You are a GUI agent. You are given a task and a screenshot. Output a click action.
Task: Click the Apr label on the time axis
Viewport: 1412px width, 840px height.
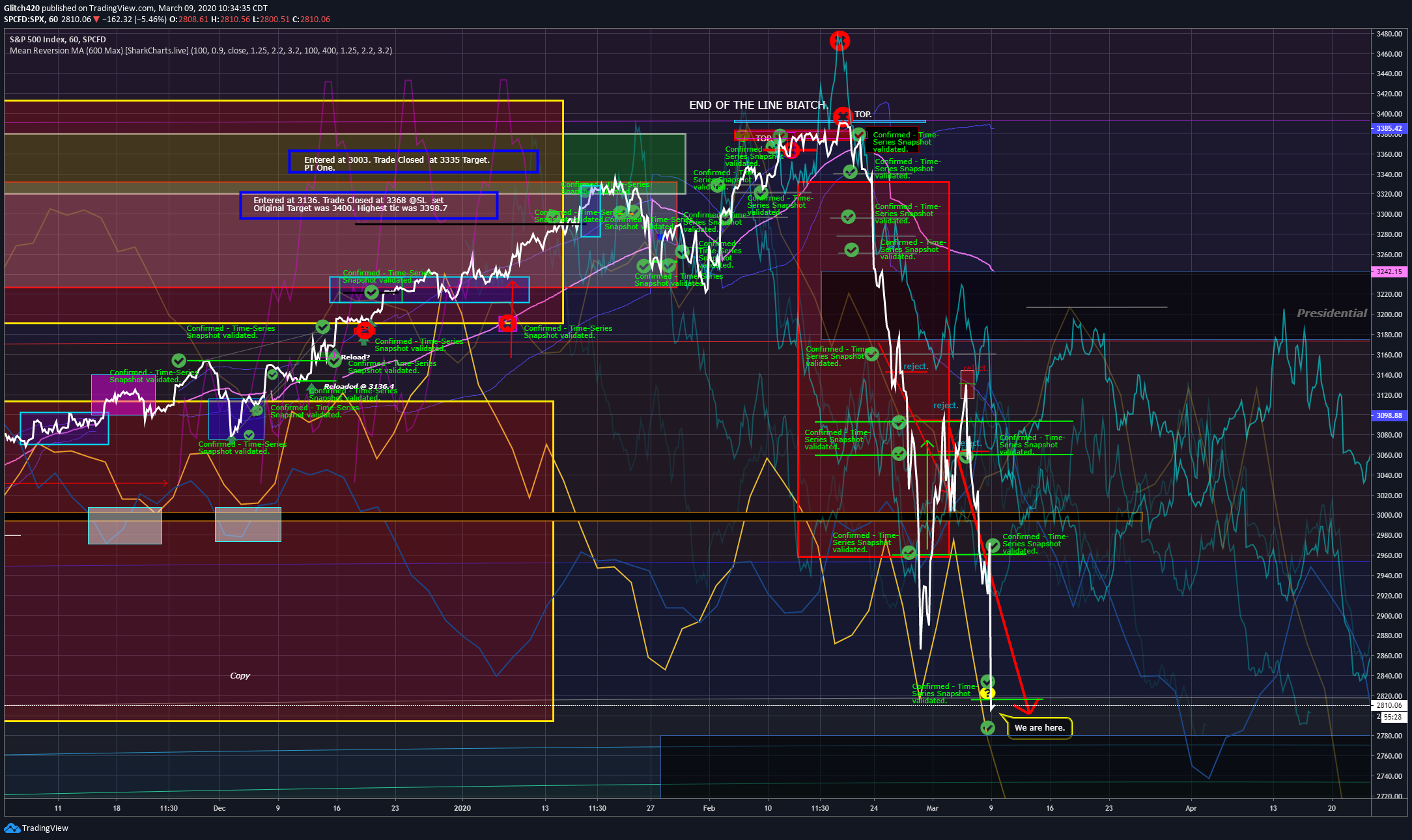coord(1191,808)
